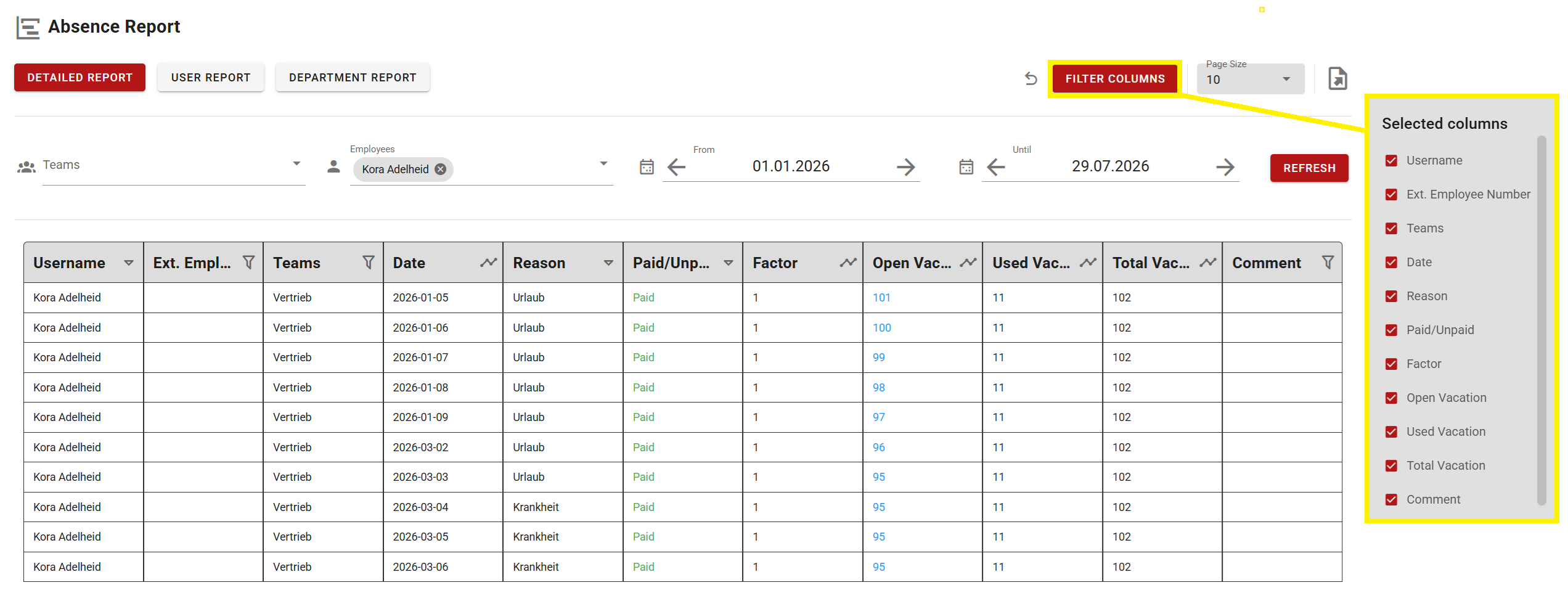Remove Kora Adelheid chip with the x icon
1568x593 pixels.
point(440,170)
